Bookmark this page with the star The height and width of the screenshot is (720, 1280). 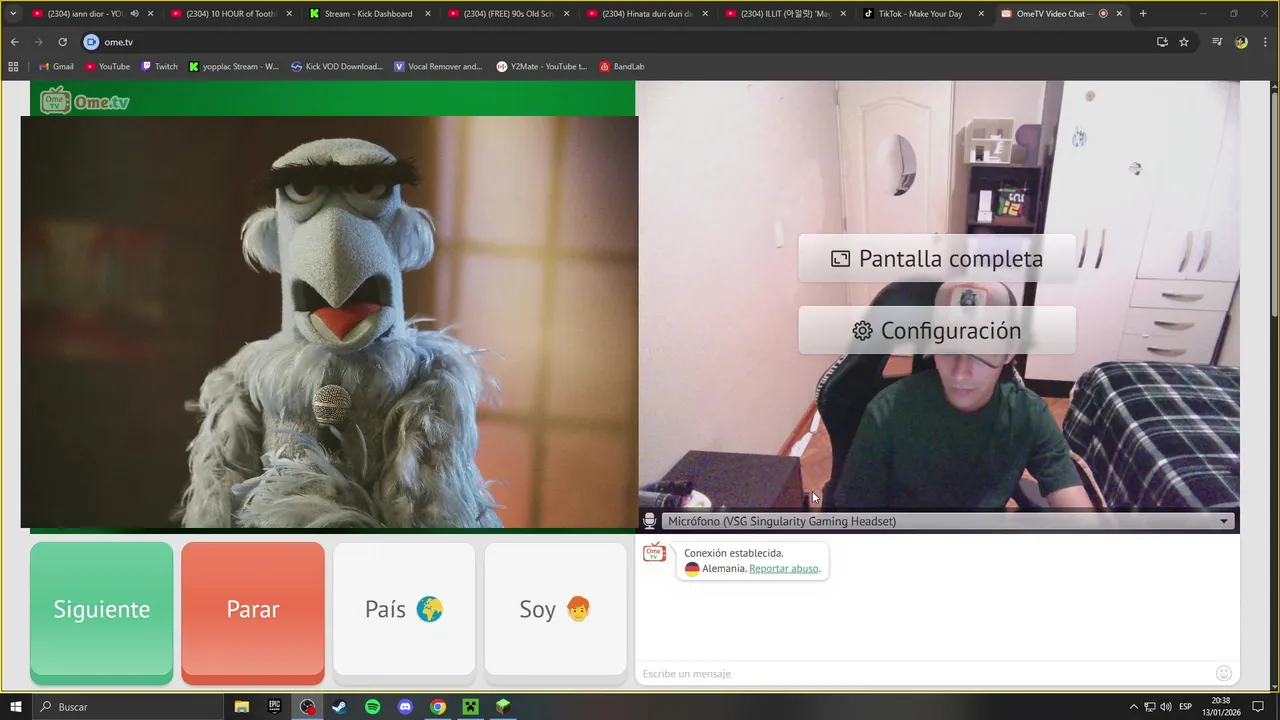point(1184,42)
